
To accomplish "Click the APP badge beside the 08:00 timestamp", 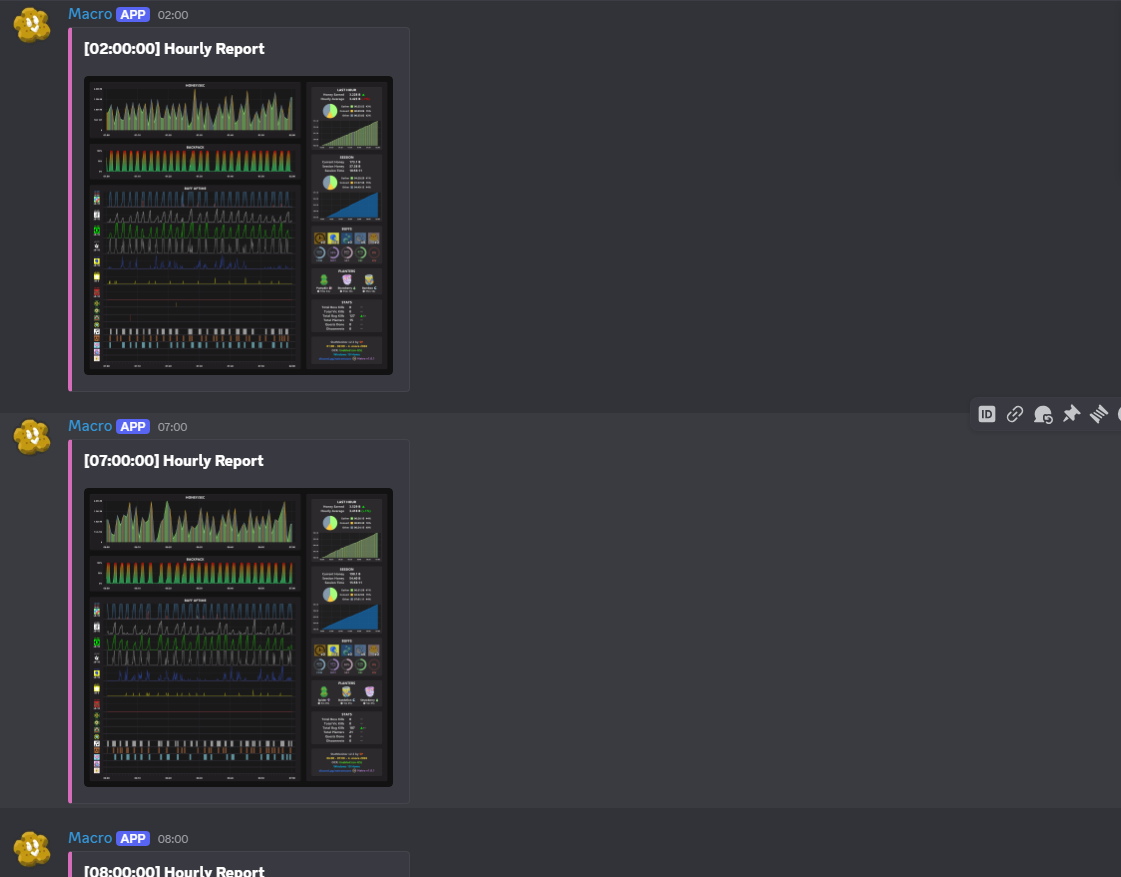I will 133,838.
